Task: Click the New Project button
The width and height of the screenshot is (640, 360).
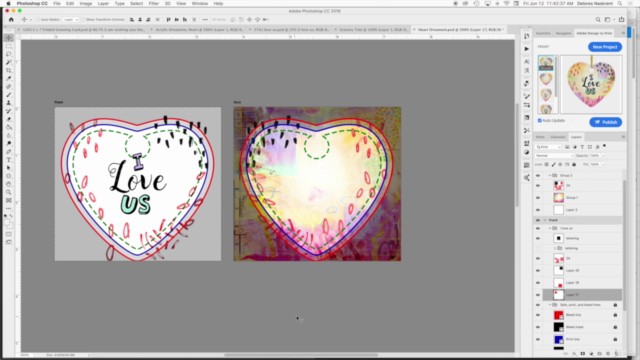Action: point(605,47)
